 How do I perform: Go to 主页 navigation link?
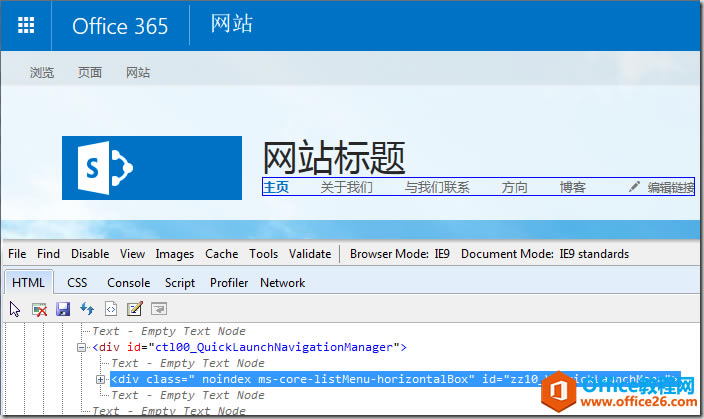(x=276, y=187)
